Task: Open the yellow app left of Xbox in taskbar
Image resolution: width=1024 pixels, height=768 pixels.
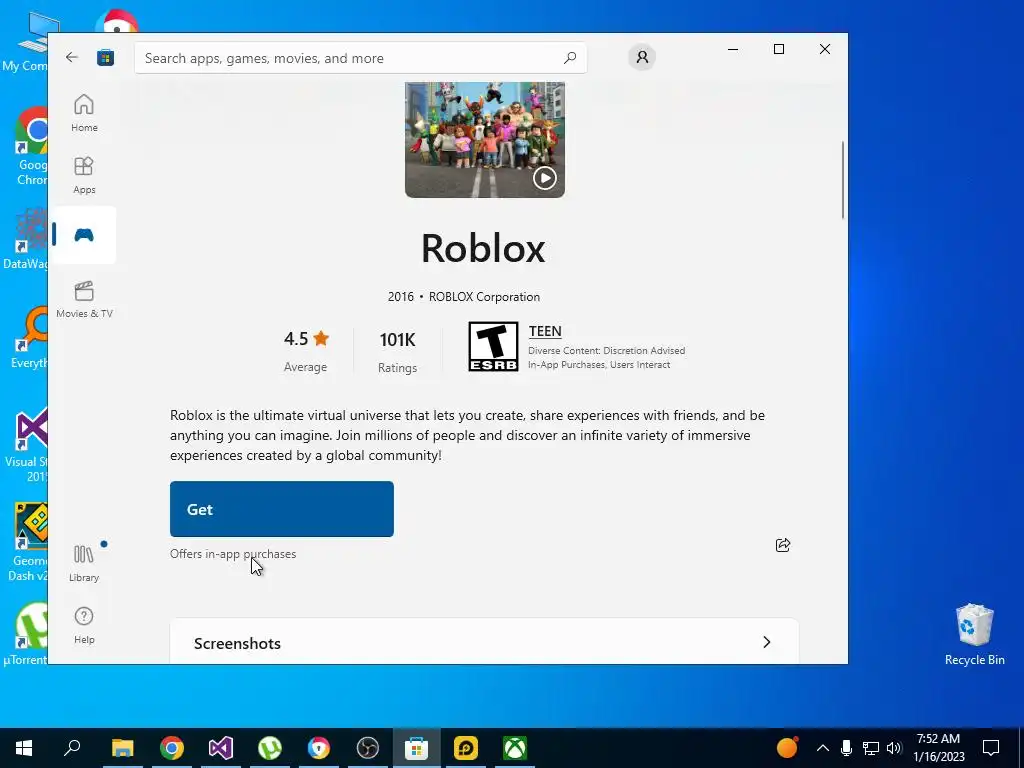Action: click(466, 748)
